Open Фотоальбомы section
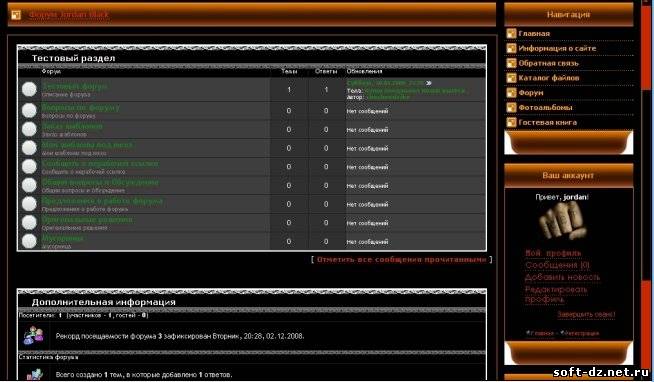654x382 pixels. [x=545, y=108]
